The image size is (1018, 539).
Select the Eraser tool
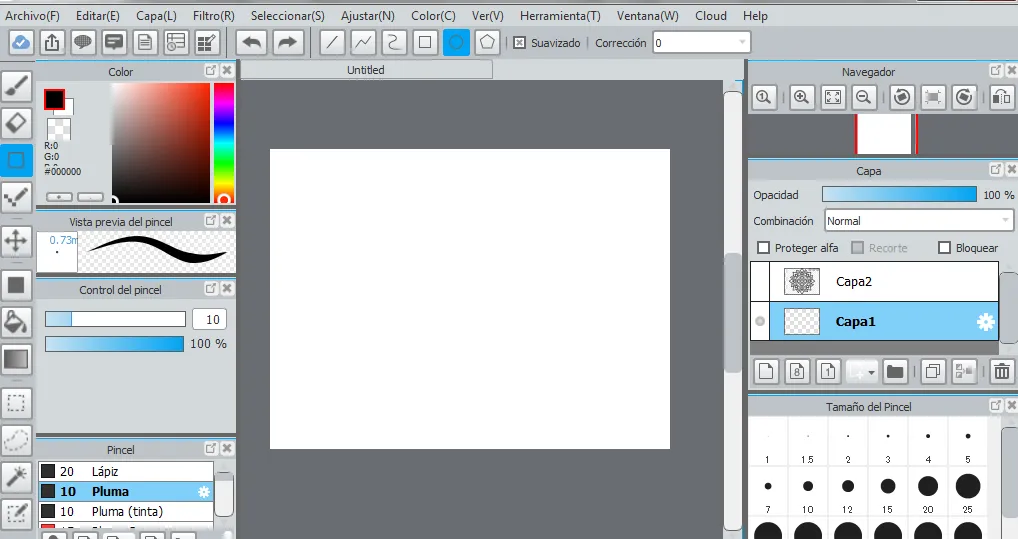click(x=16, y=123)
